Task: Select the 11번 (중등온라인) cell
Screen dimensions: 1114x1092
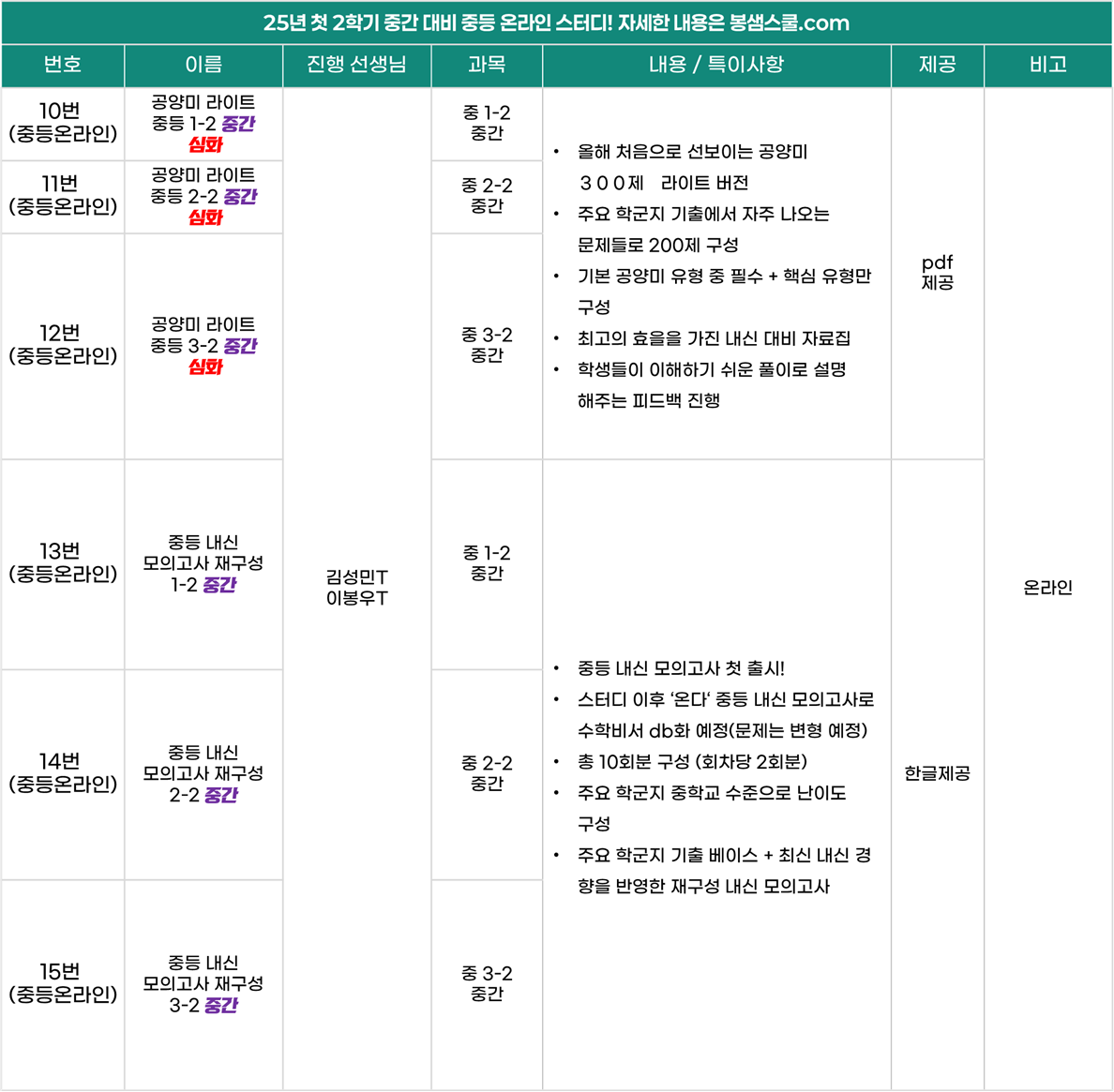Action: [x=63, y=196]
